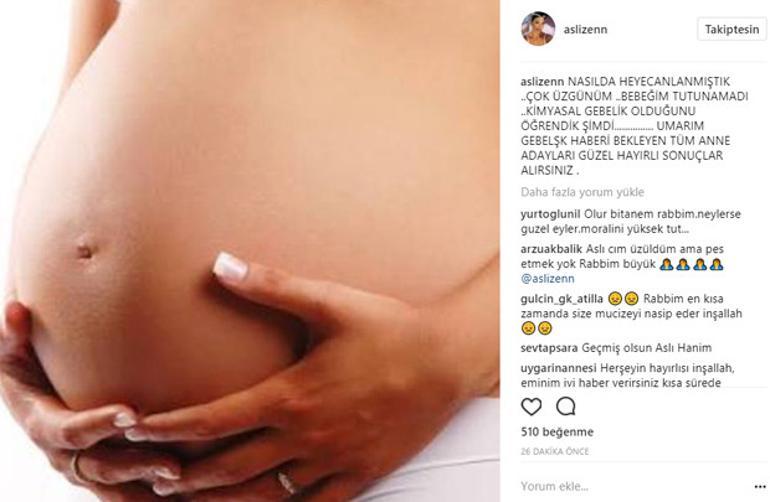Visit uygarinannesi commenter profile
This screenshot has height=502, width=770.
click(558, 368)
